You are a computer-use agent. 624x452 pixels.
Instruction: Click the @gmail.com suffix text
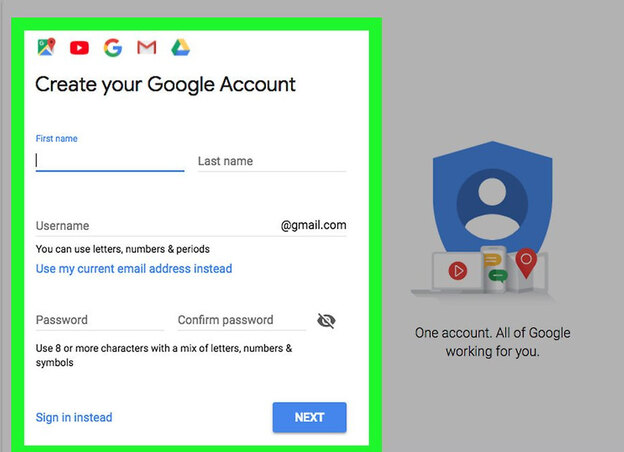pyautogui.click(x=314, y=225)
